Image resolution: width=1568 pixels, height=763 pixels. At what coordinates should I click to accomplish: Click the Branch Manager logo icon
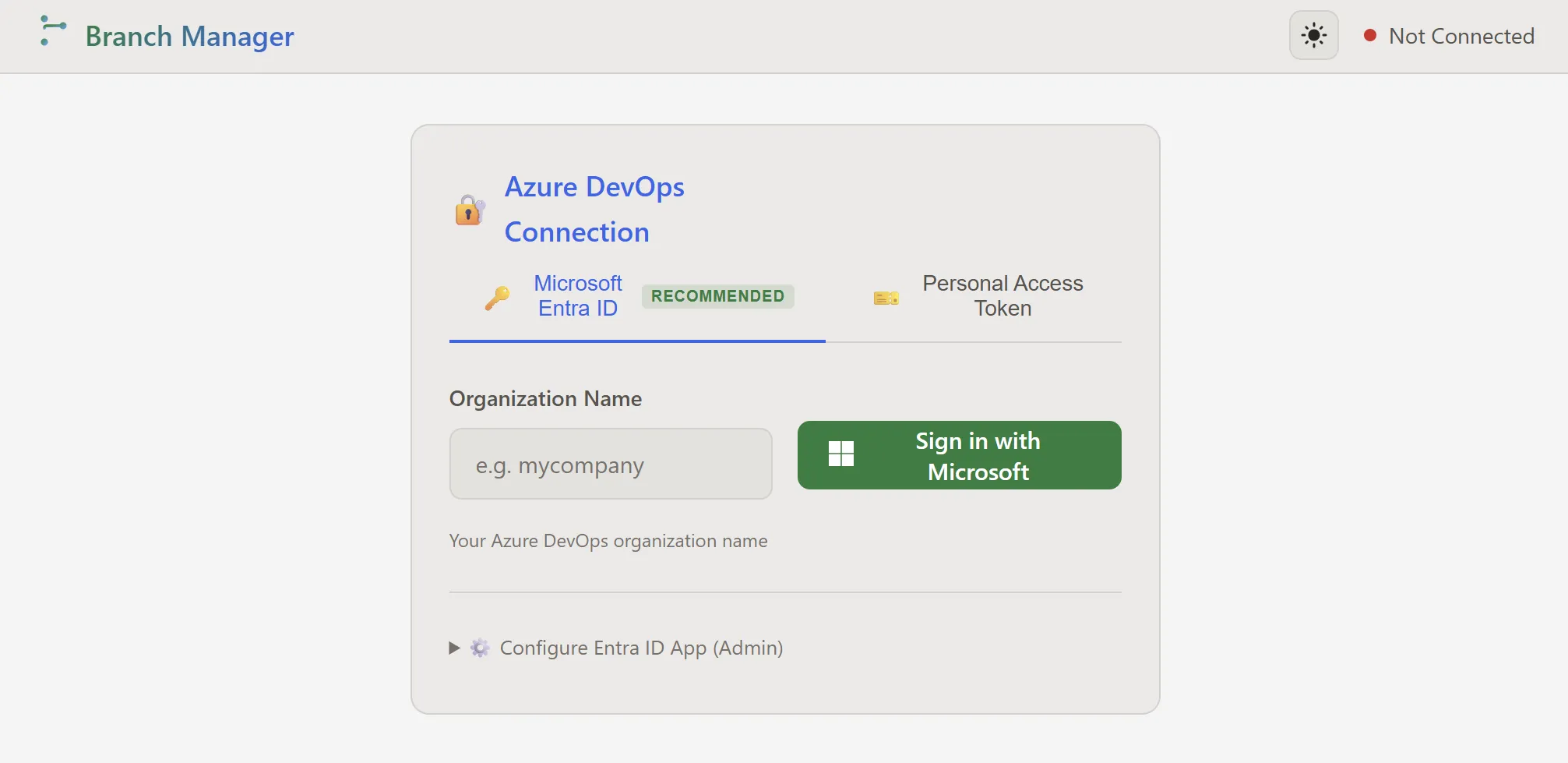coord(52,31)
